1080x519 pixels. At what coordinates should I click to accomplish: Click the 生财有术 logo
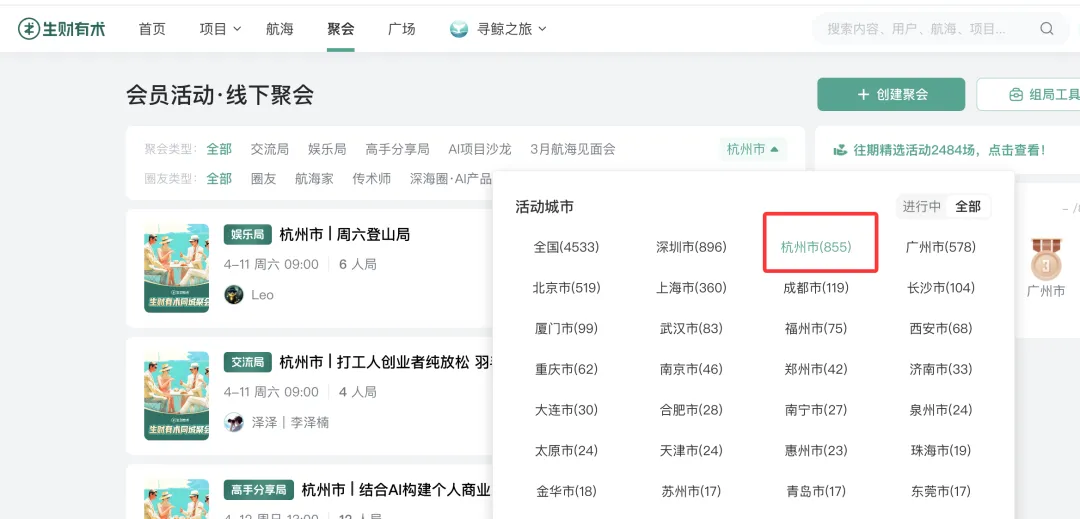pos(62,29)
